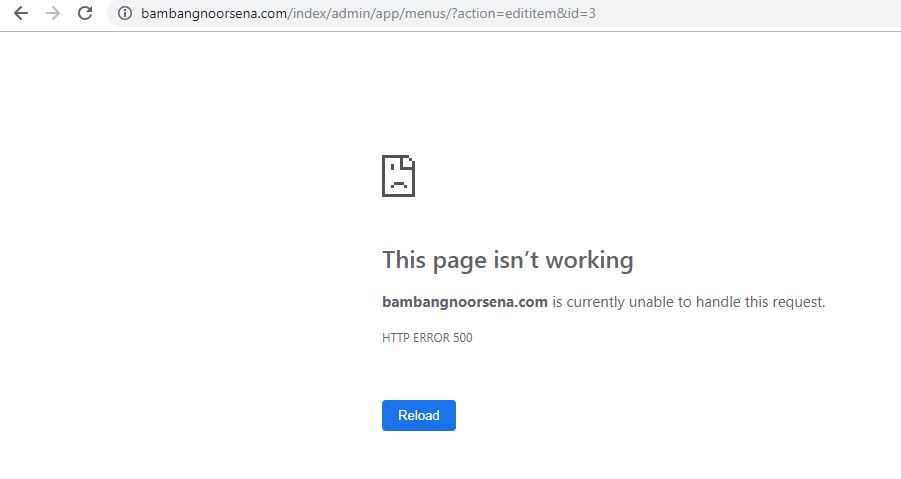Click the sad page error icon

click(398, 176)
